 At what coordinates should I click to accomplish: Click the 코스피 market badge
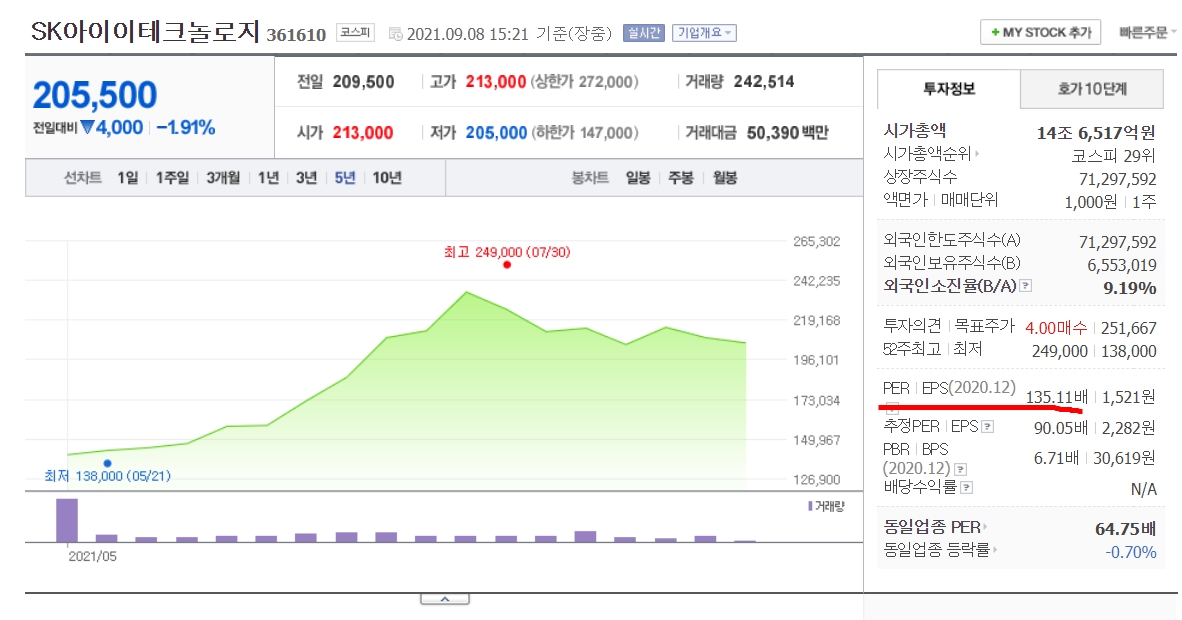pos(354,32)
